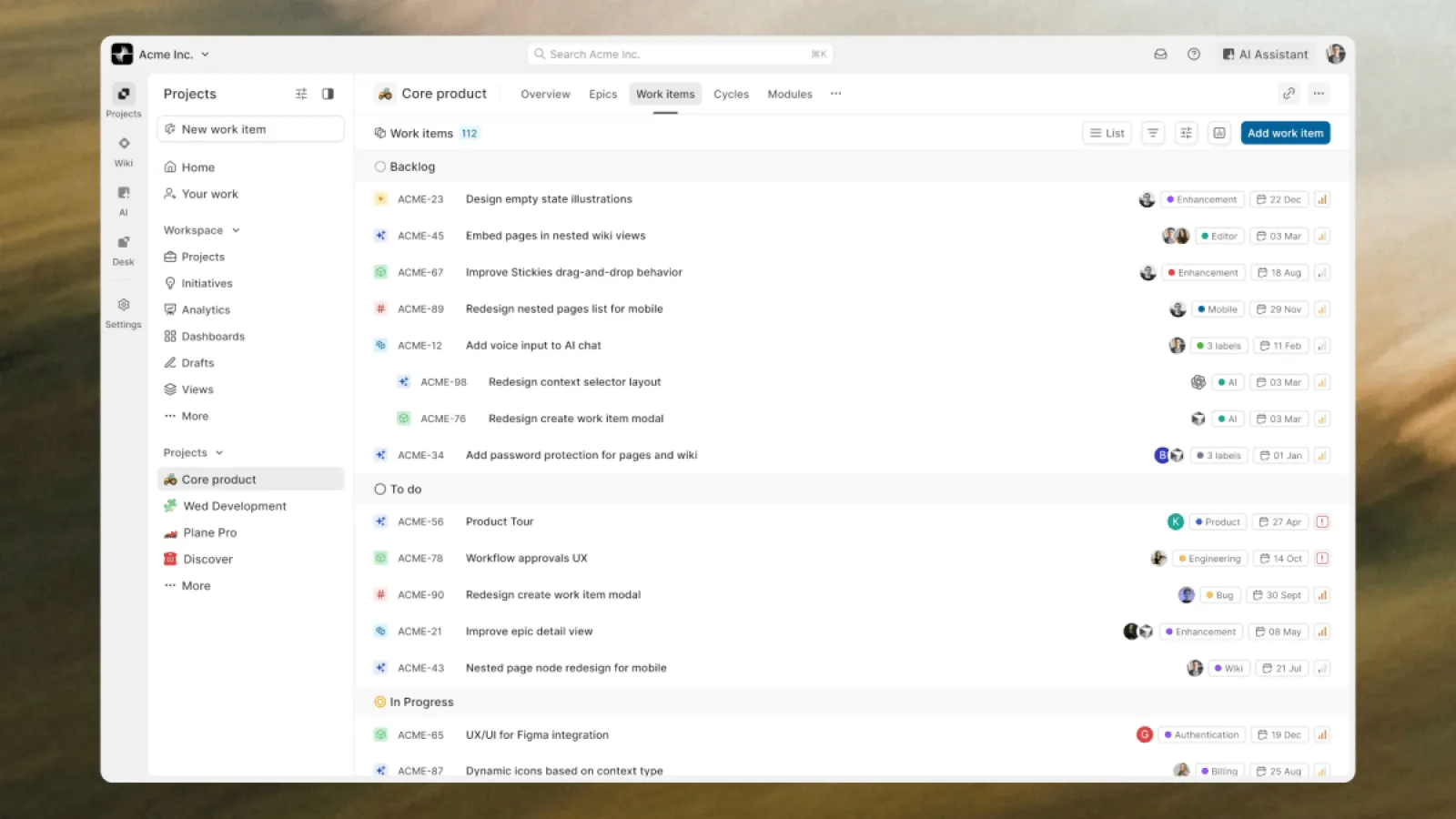This screenshot has height=819, width=1456.
Task: Click the inbox icon in top bar
Action: click(1160, 55)
